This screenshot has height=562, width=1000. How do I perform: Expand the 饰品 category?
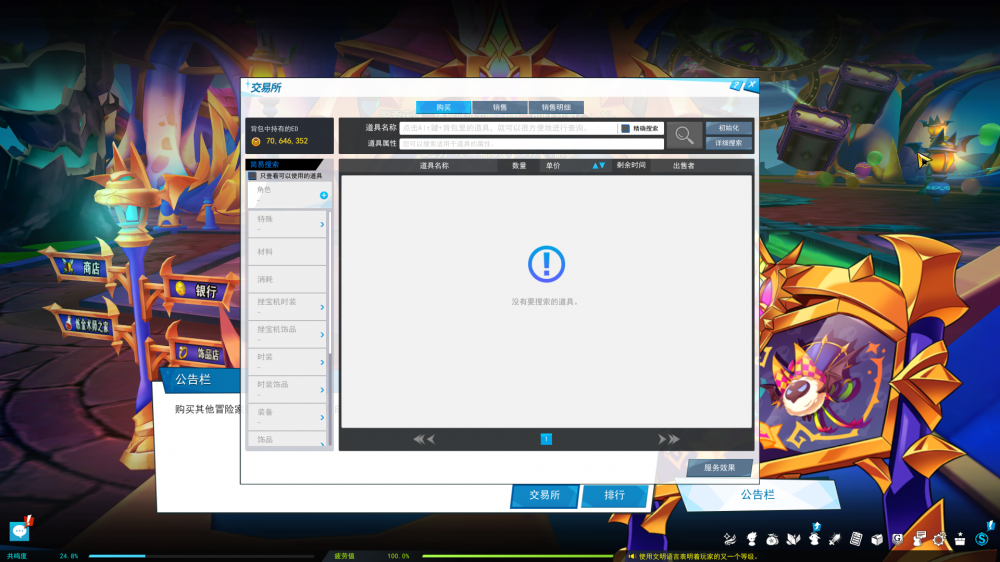click(x=287, y=439)
